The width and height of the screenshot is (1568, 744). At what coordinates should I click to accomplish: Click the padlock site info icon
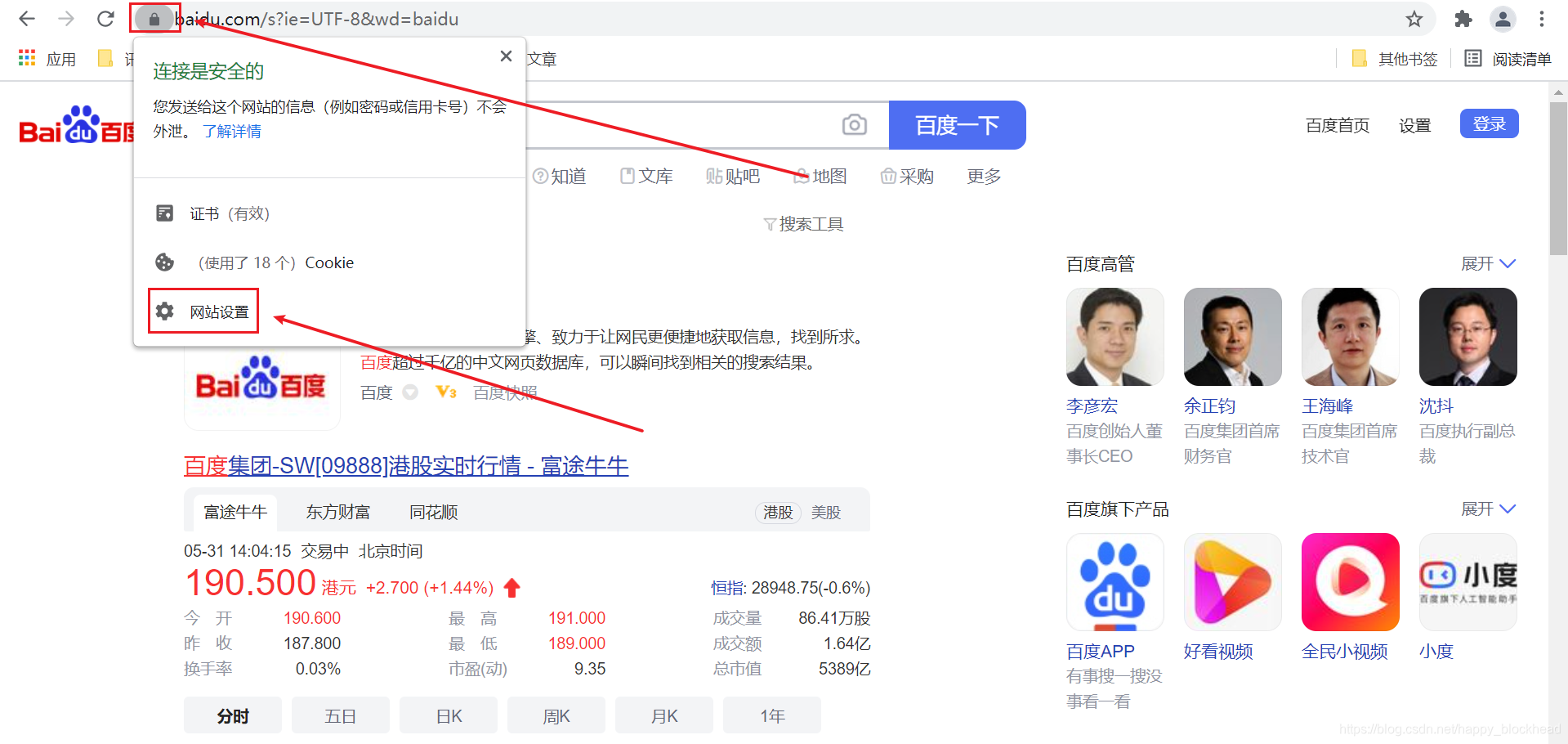pyautogui.click(x=154, y=19)
